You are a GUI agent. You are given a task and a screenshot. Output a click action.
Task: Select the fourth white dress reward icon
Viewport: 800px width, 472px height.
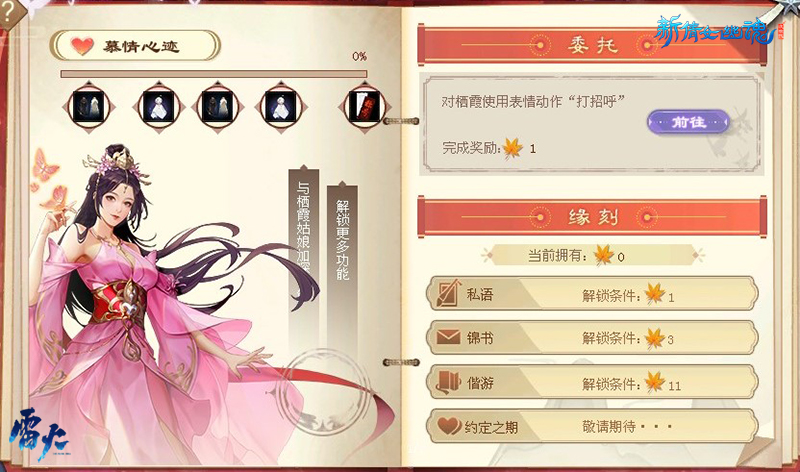click(x=281, y=107)
